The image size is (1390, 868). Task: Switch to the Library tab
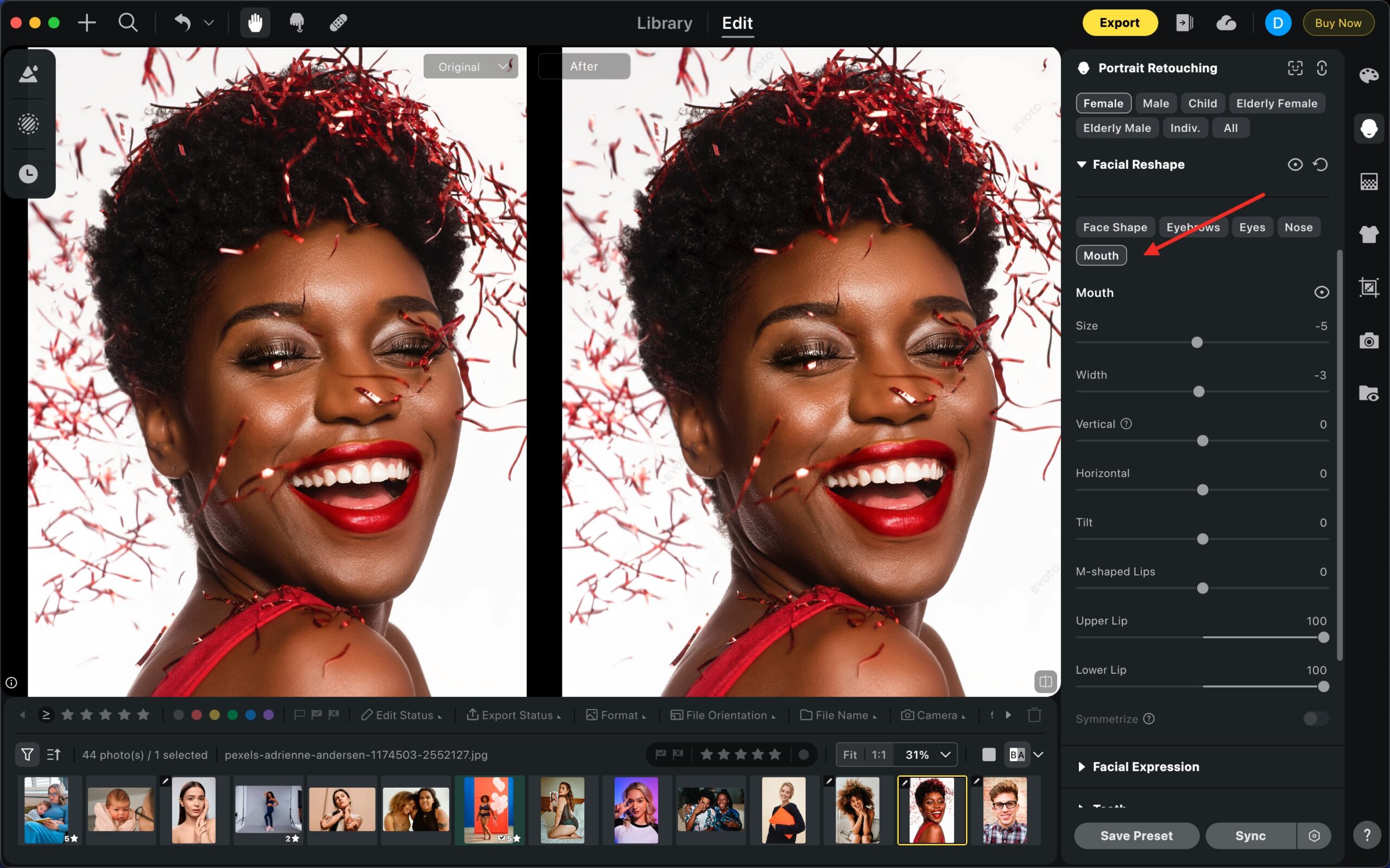[x=664, y=23]
